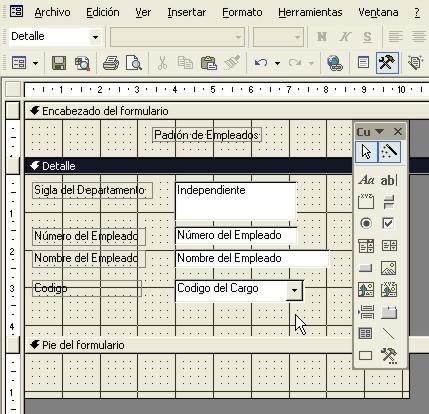Image resolution: width=429 pixels, height=414 pixels.
Task: Open the Undo history dropdown arrow
Action: coord(277,63)
